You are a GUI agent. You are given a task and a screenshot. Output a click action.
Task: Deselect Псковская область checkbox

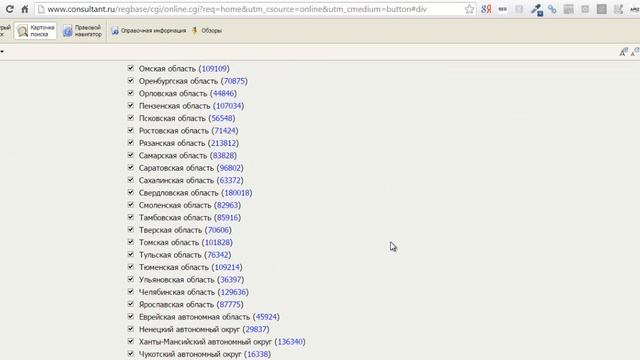[131, 118]
